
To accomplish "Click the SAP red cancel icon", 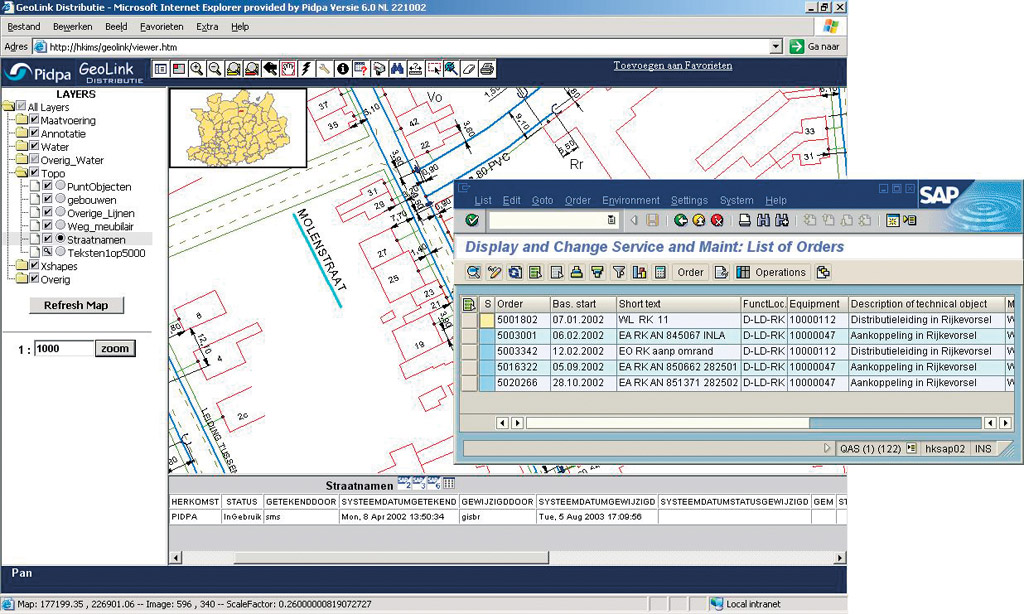I will (716, 220).
